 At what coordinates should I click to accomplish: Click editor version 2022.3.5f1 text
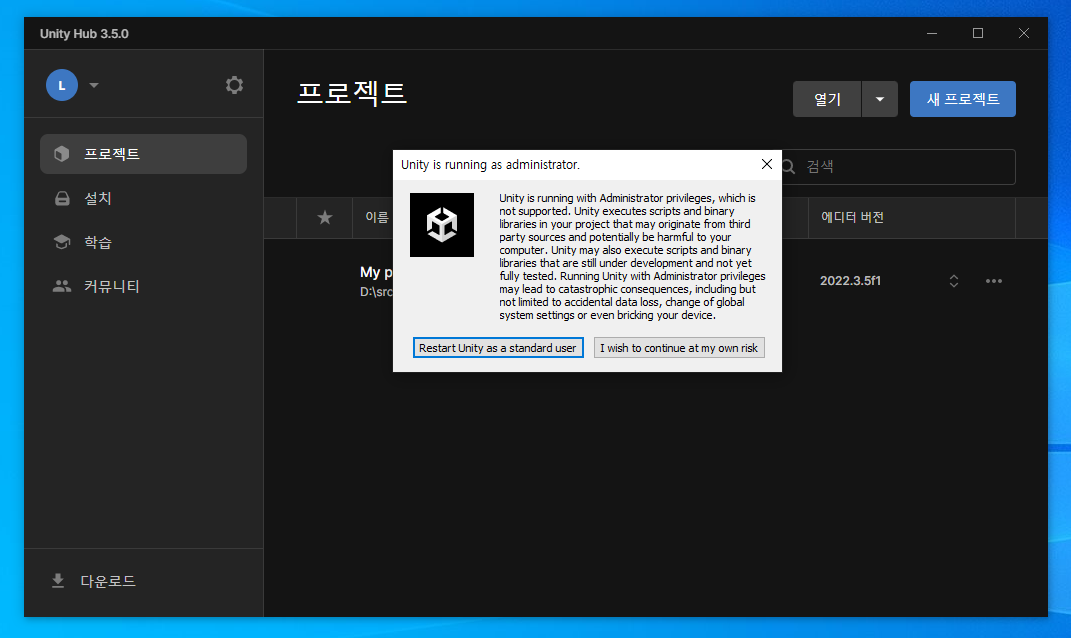850,281
